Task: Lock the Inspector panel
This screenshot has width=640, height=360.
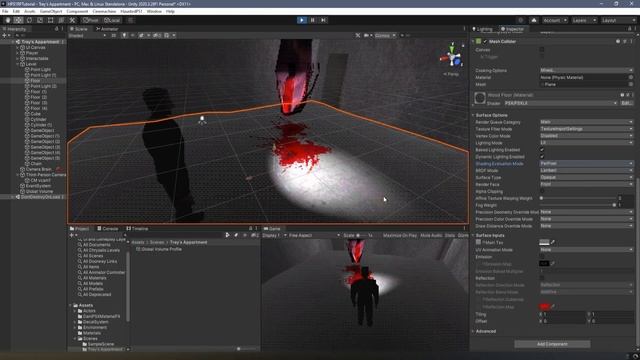Action: (x=630, y=29)
